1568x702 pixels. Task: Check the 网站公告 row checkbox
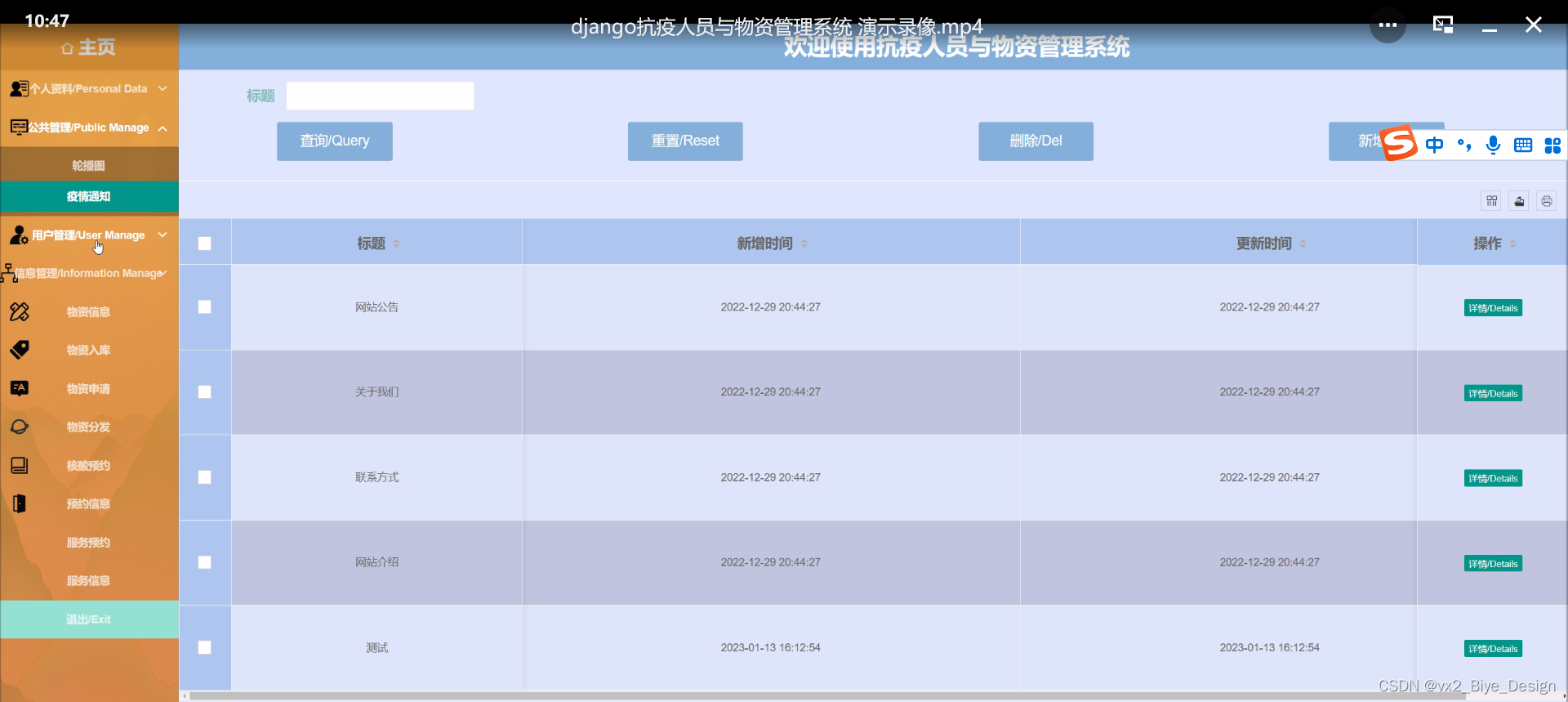(x=204, y=306)
